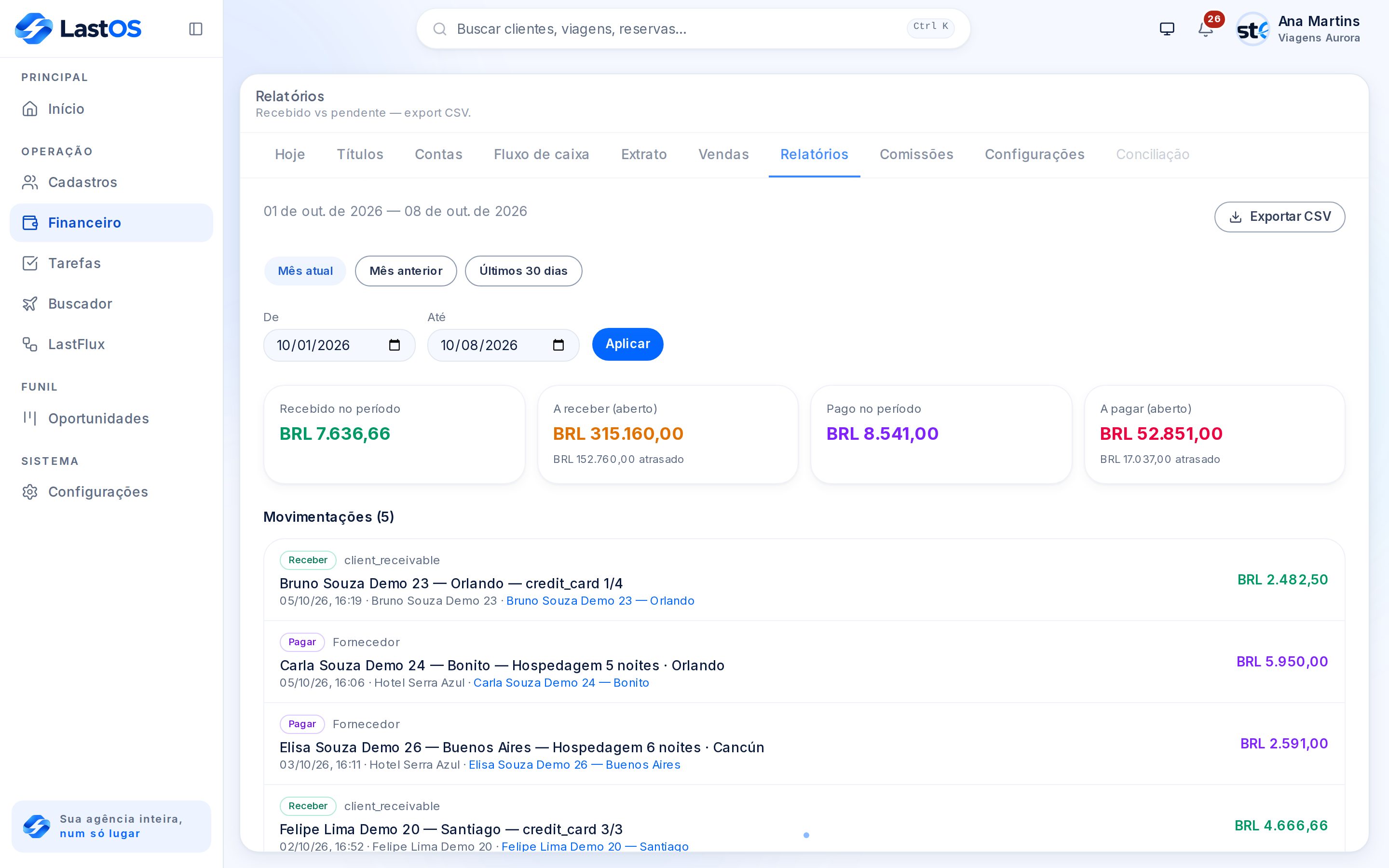Open sidebar Configurações gear icon
The width and height of the screenshot is (1389, 868).
(x=30, y=492)
